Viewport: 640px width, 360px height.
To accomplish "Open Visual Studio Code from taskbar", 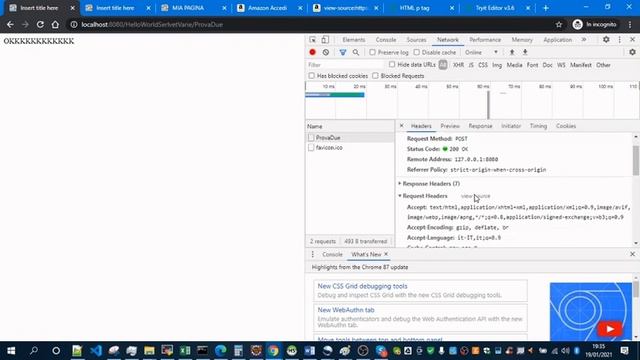I will (x=96, y=351).
